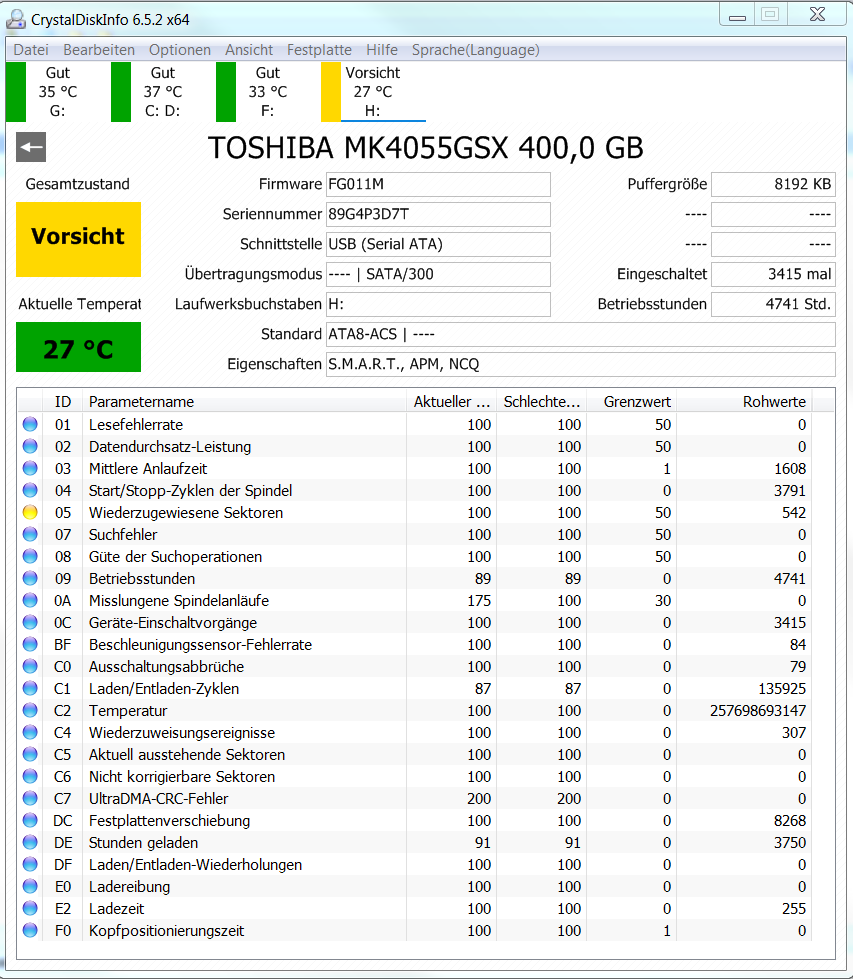The height and width of the screenshot is (979, 853).
Task: Select disk H: Vorsicht tab
Action: click(373, 92)
